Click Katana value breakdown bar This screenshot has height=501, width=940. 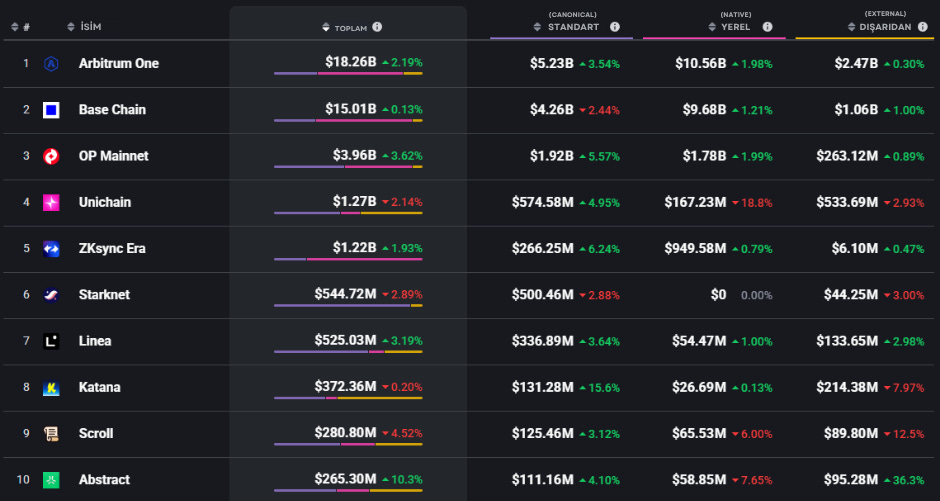pos(348,398)
